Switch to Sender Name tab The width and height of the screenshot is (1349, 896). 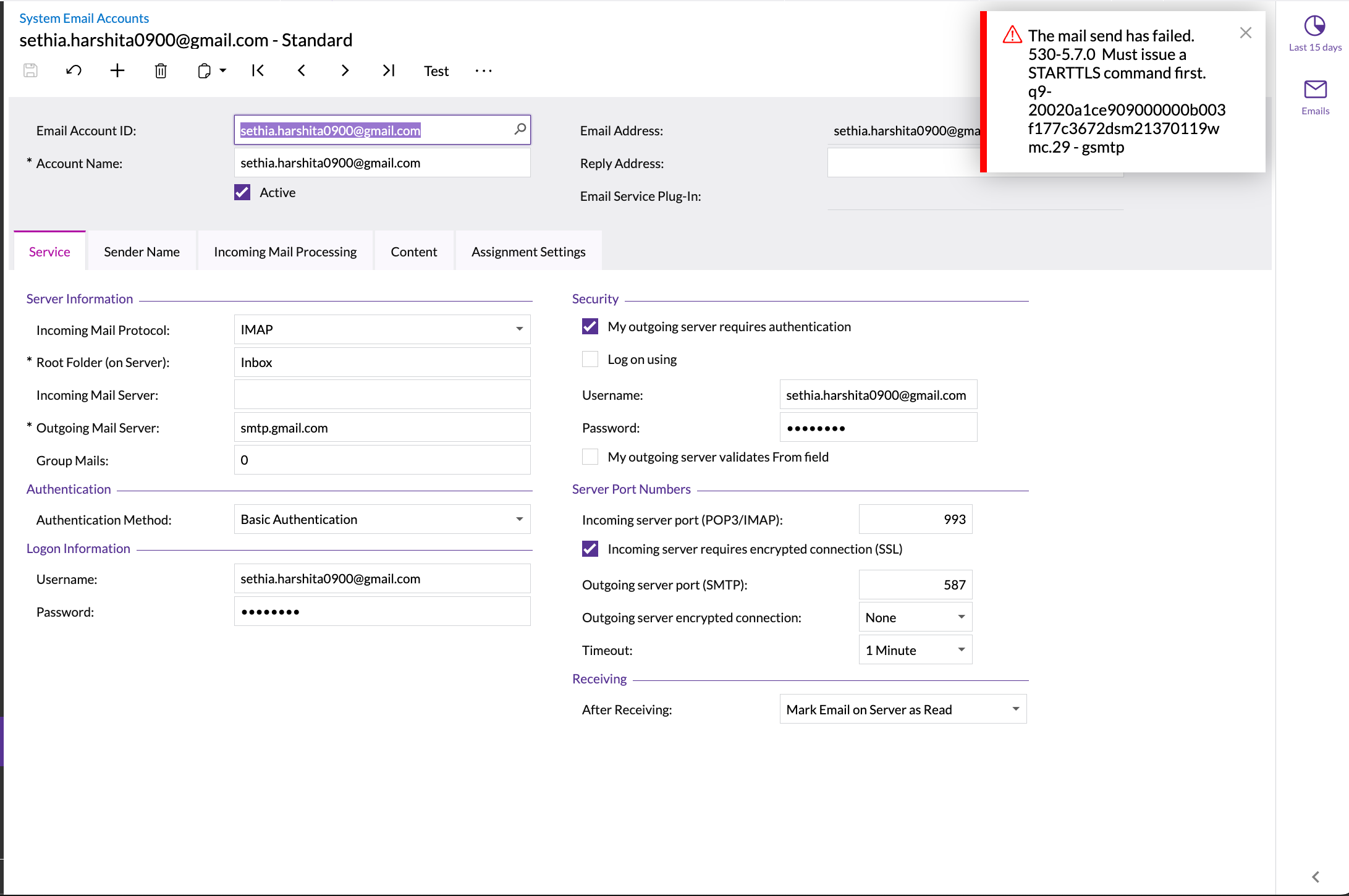pyautogui.click(x=142, y=251)
